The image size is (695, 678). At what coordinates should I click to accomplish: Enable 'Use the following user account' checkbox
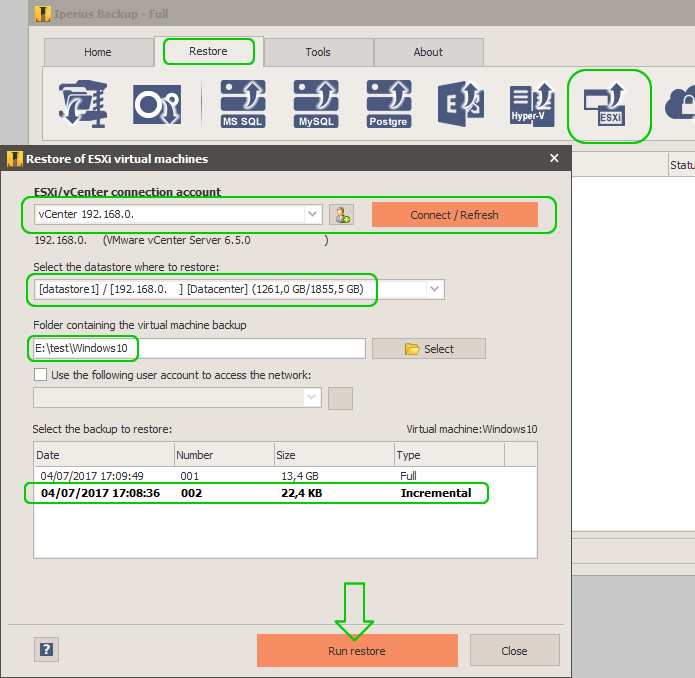(x=40, y=375)
